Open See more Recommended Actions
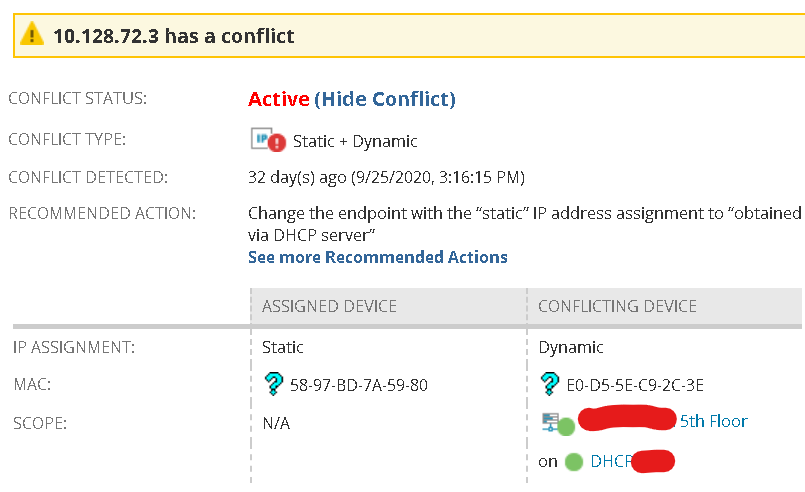Image resolution: width=805 pixels, height=492 pixels. click(x=378, y=257)
